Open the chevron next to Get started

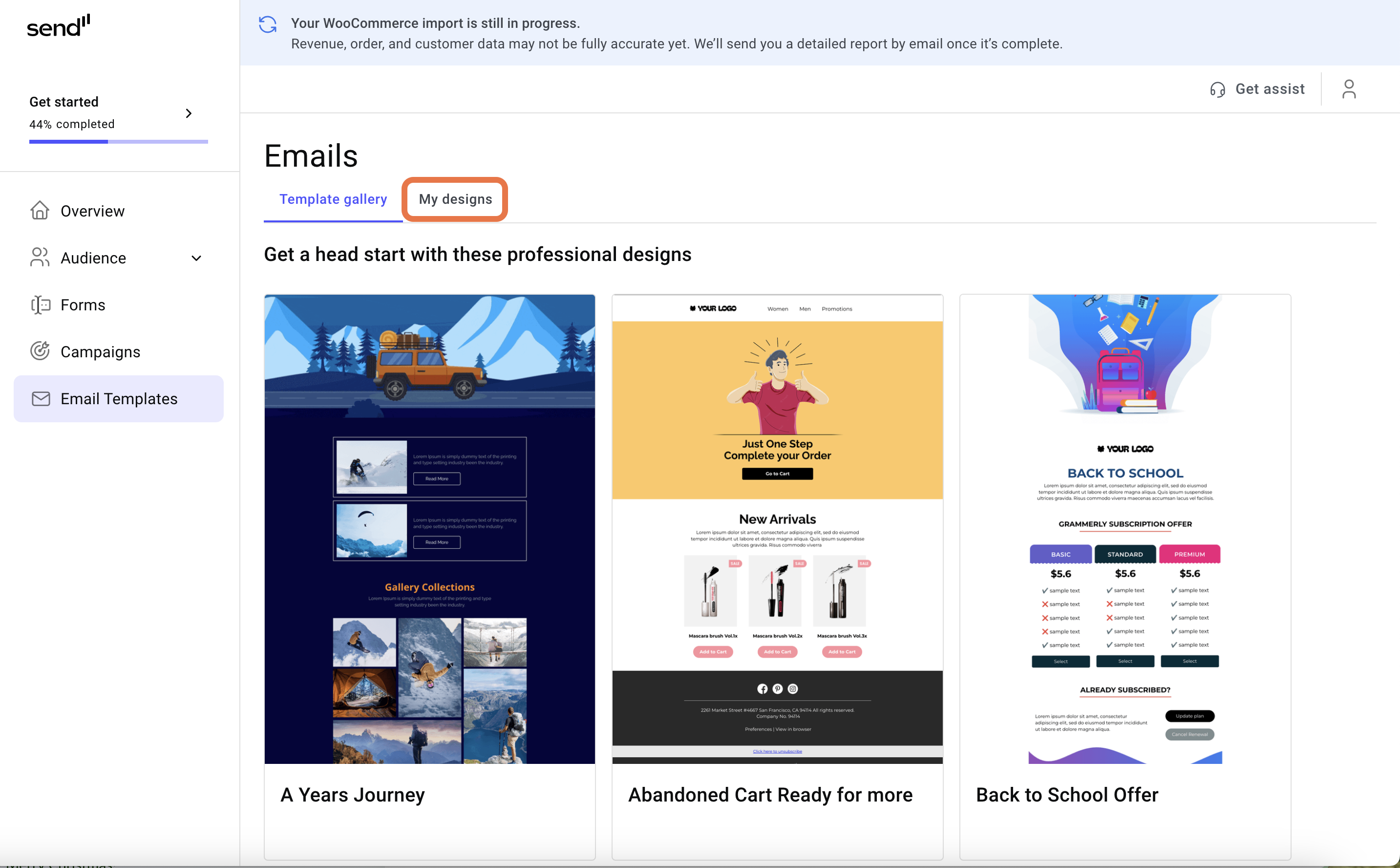point(189,113)
